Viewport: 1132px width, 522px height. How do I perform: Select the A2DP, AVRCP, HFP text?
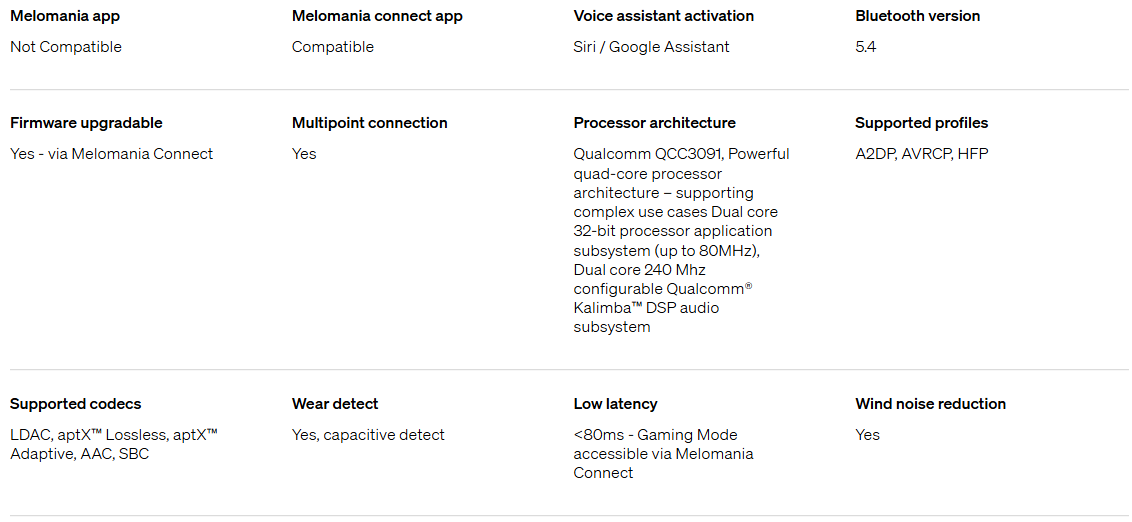coord(921,154)
